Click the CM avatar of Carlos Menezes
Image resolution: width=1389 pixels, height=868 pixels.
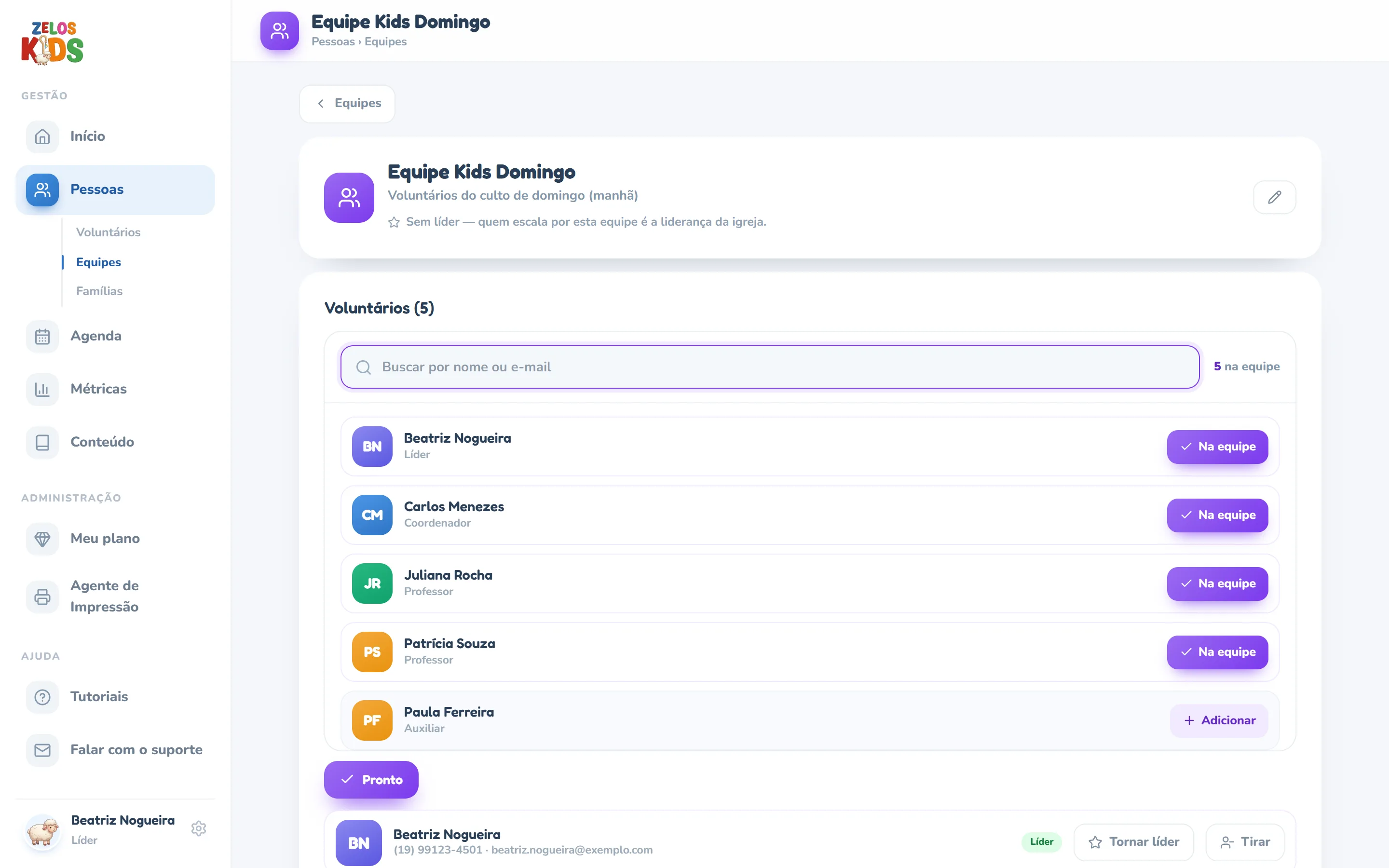click(x=372, y=515)
